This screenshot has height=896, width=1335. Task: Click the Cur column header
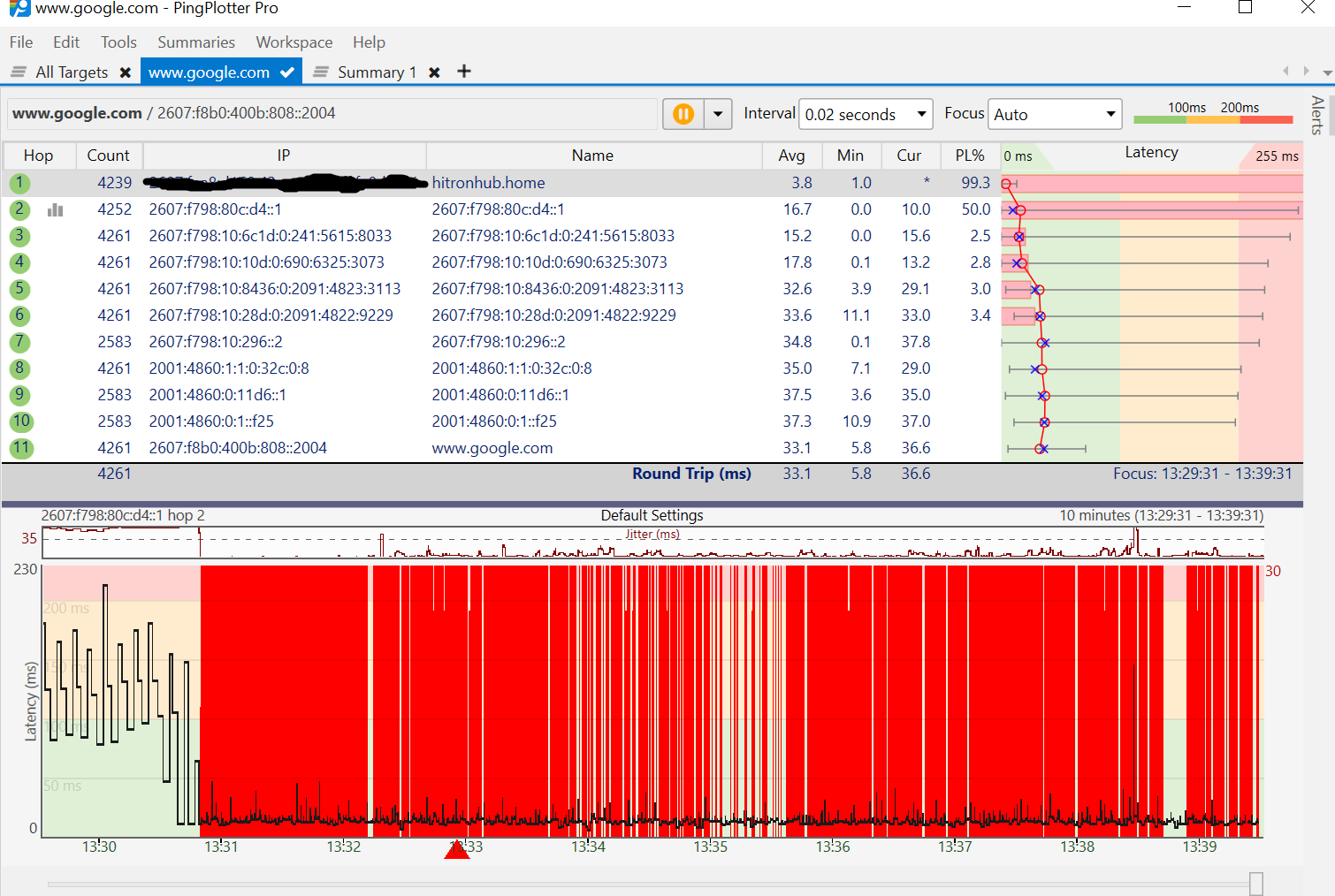[x=909, y=156]
